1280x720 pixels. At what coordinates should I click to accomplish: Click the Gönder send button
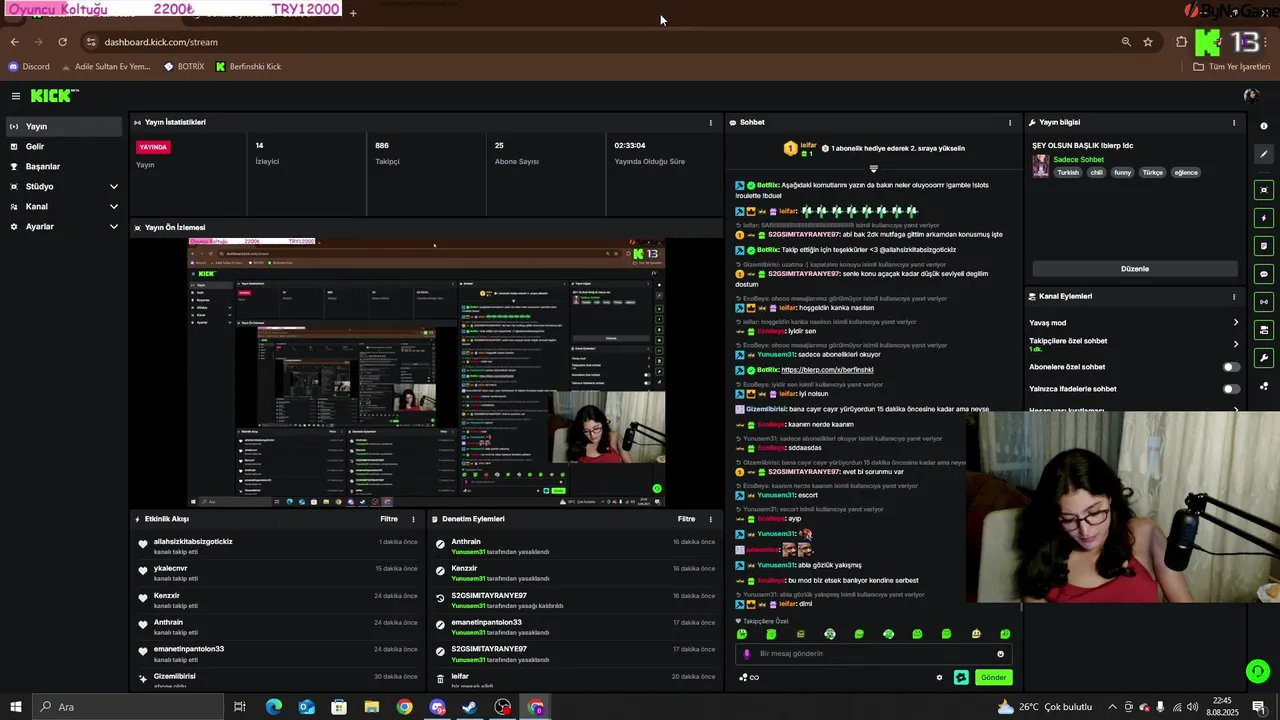pos(993,678)
